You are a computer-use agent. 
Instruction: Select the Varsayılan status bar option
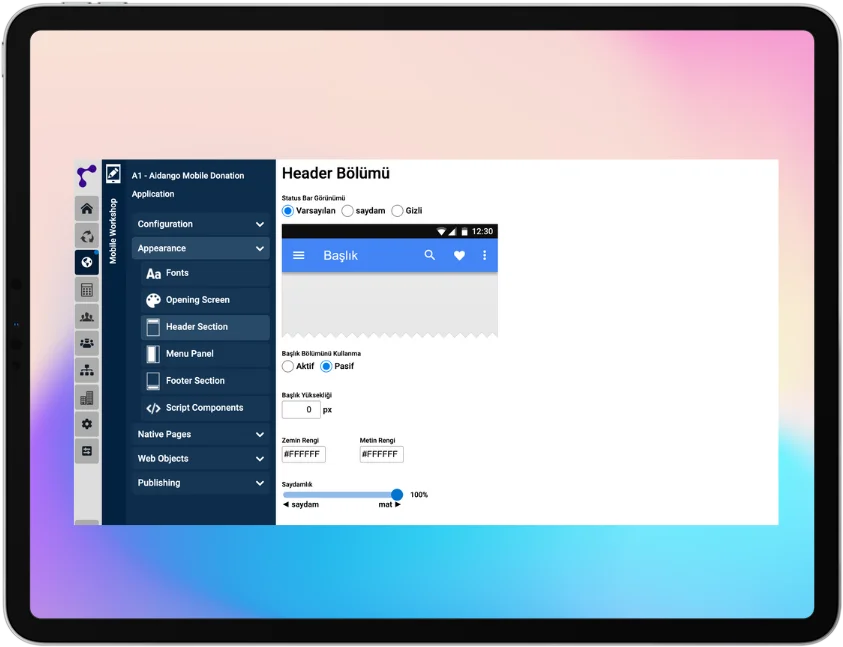[288, 210]
